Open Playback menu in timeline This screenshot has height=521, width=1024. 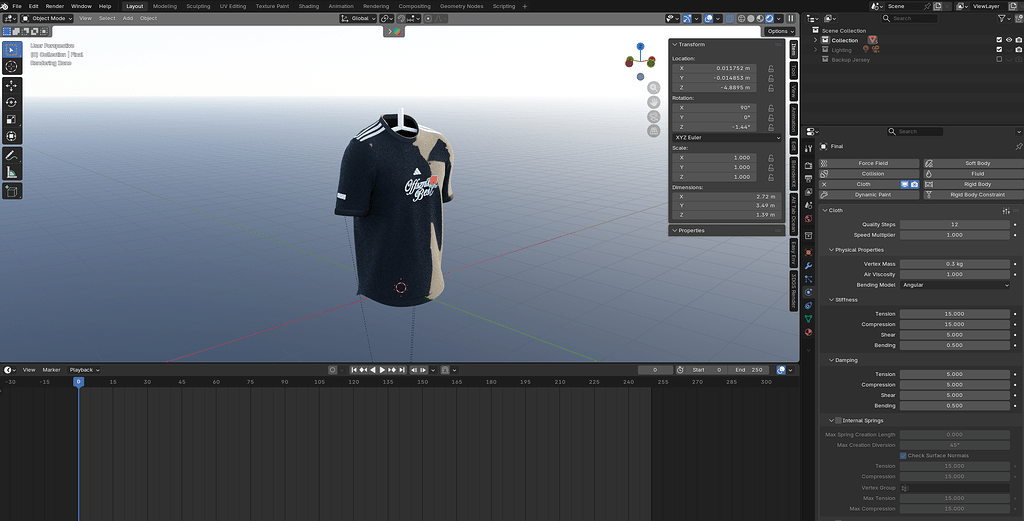(84, 370)
